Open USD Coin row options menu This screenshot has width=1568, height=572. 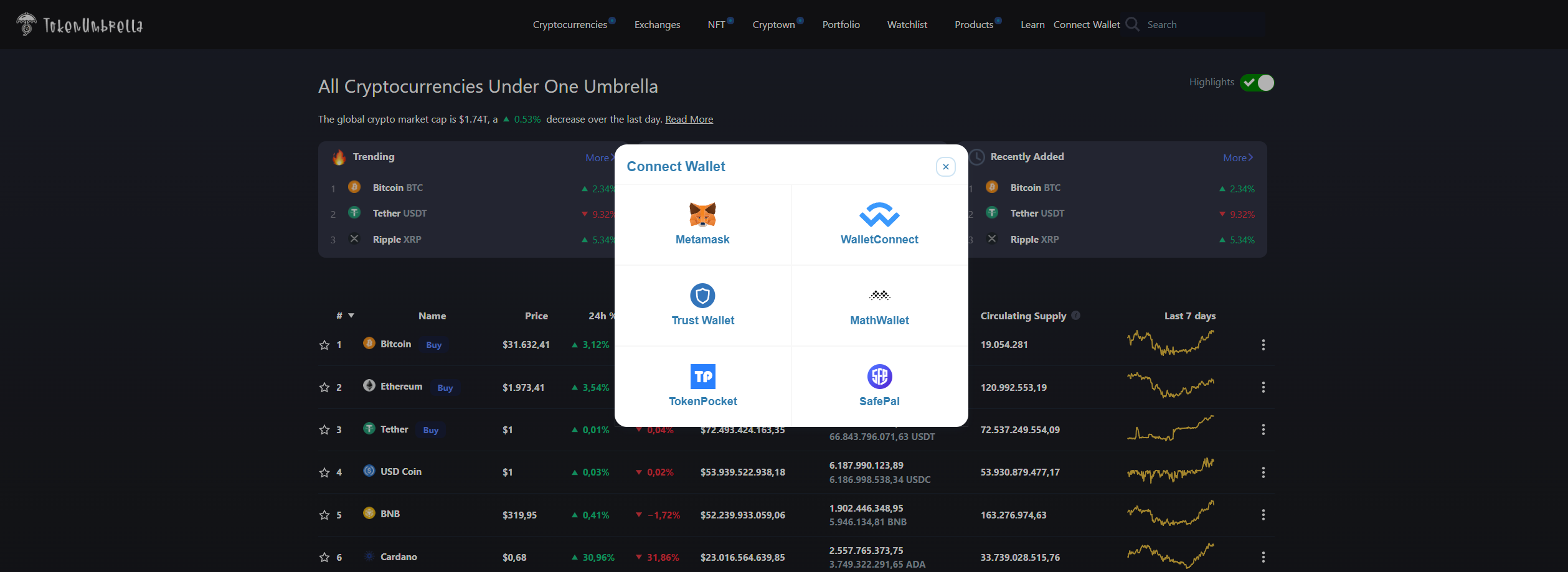pyautogui.click(x=1263, y=472)
